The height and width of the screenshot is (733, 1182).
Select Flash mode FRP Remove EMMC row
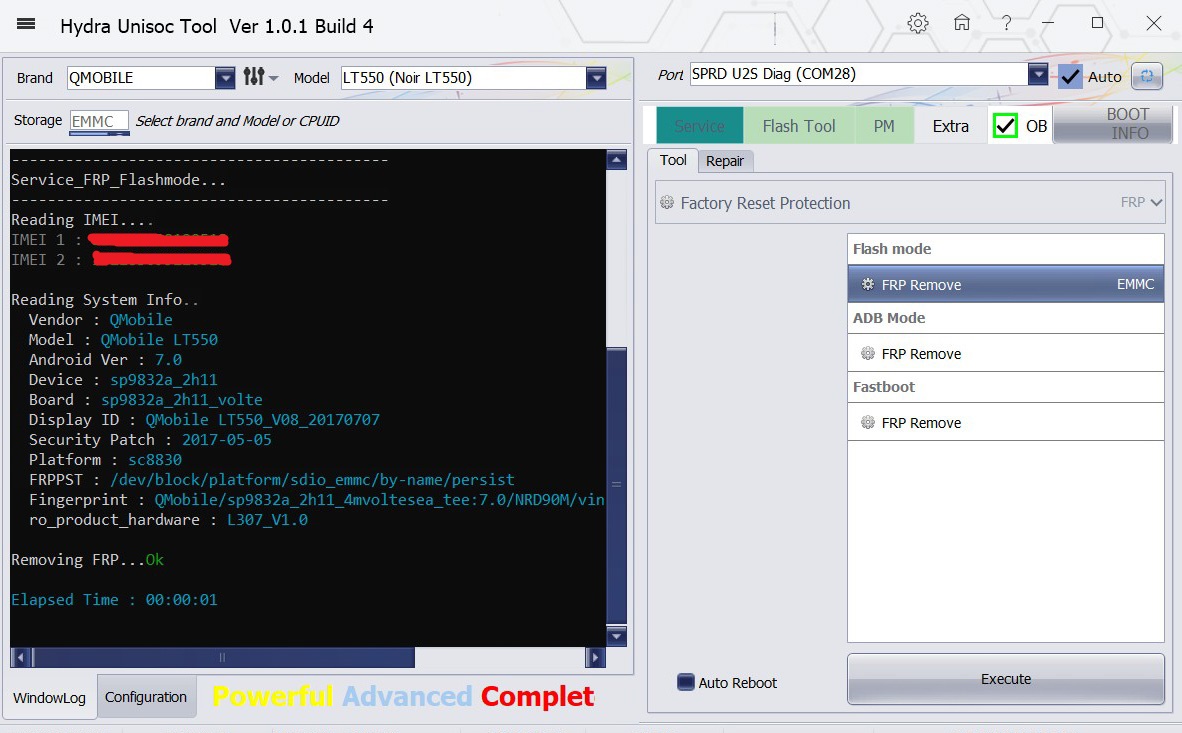(x=1005, y=284)
